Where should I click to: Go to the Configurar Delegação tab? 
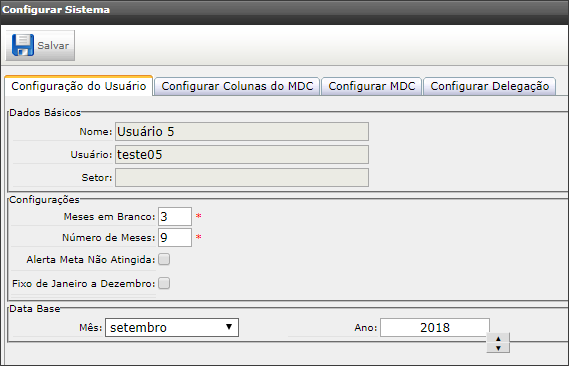click(490, 86)
